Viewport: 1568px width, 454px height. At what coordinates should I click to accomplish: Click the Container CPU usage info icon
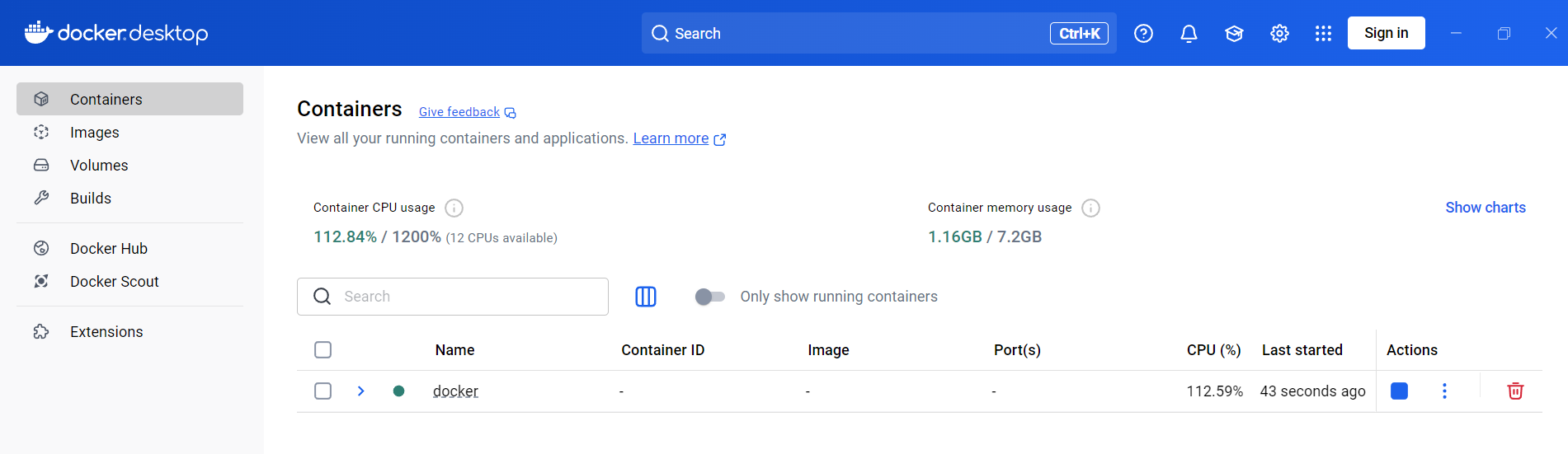coord(454,208)
